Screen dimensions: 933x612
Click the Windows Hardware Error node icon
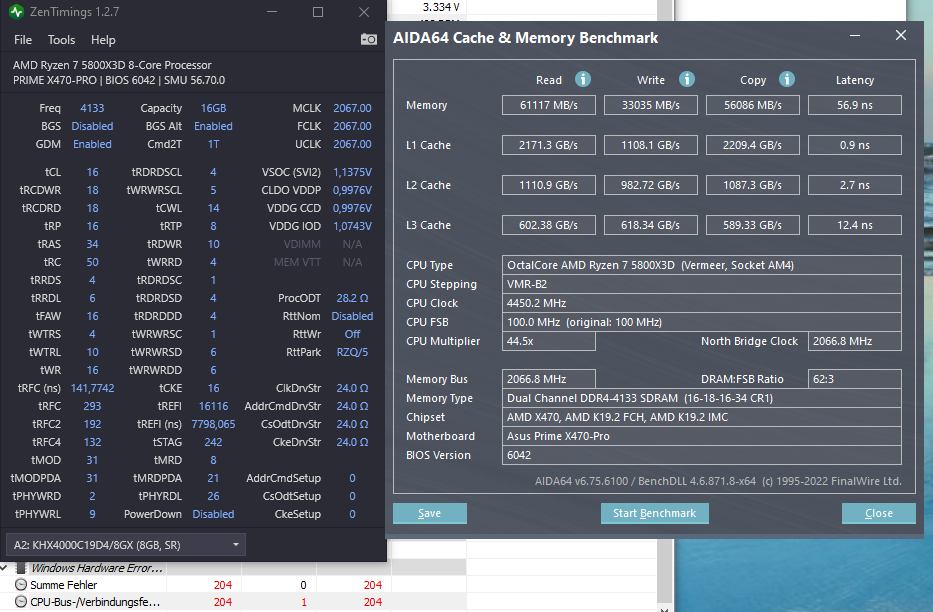(x=21, y=568)
